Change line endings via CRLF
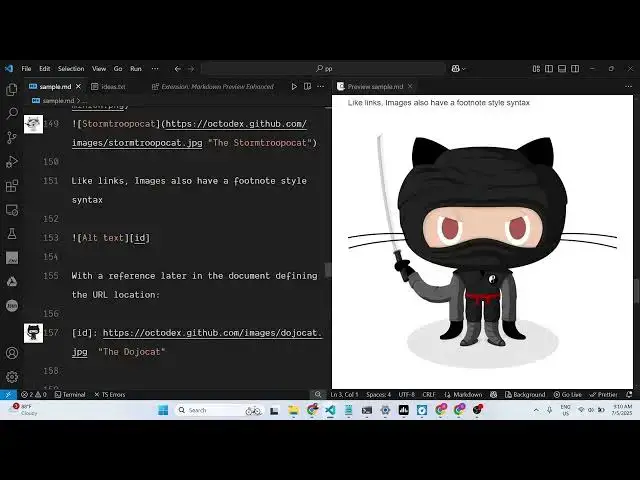Image resolution: width=640 pixels, height=480 pixels. point(429,395)
